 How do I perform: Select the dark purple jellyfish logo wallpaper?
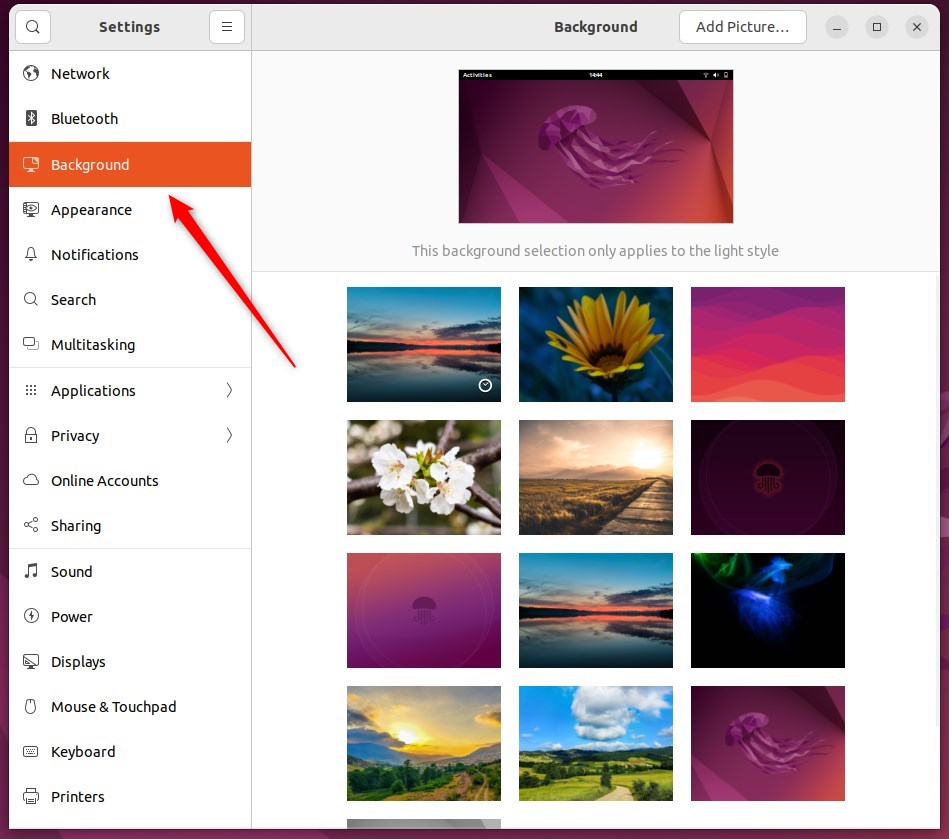767,477
